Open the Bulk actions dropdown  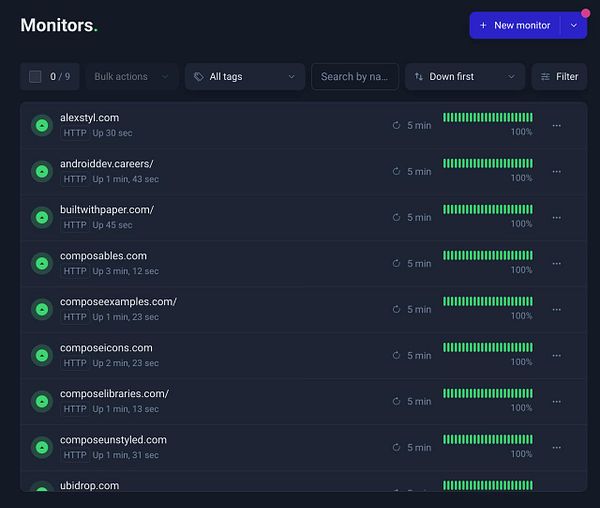pyautogui.click(x=132, y=77)
